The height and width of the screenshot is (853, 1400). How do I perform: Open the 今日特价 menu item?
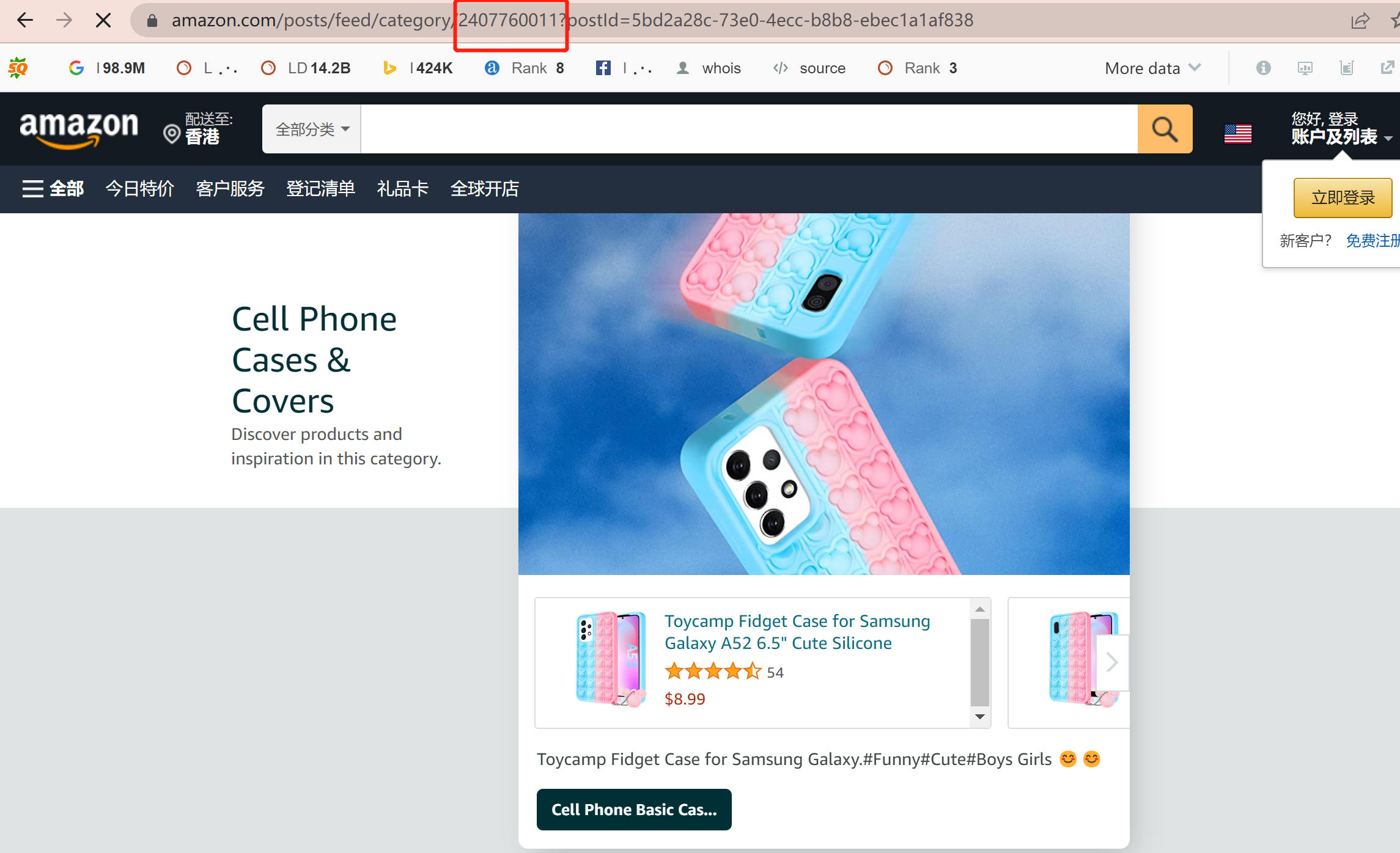coord(139,189)
